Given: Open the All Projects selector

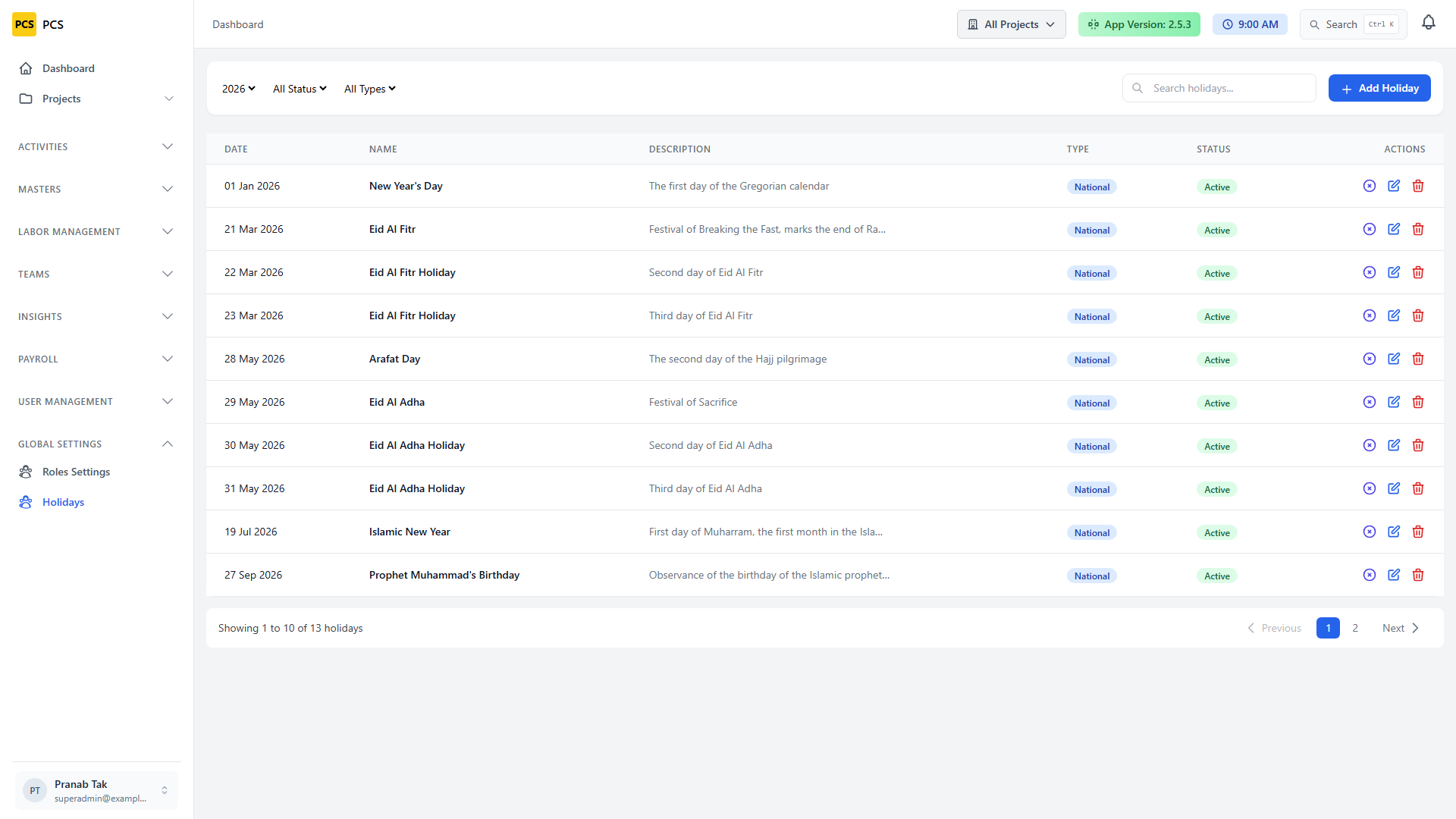Looking at the screenshot, I should [1011, 24].
